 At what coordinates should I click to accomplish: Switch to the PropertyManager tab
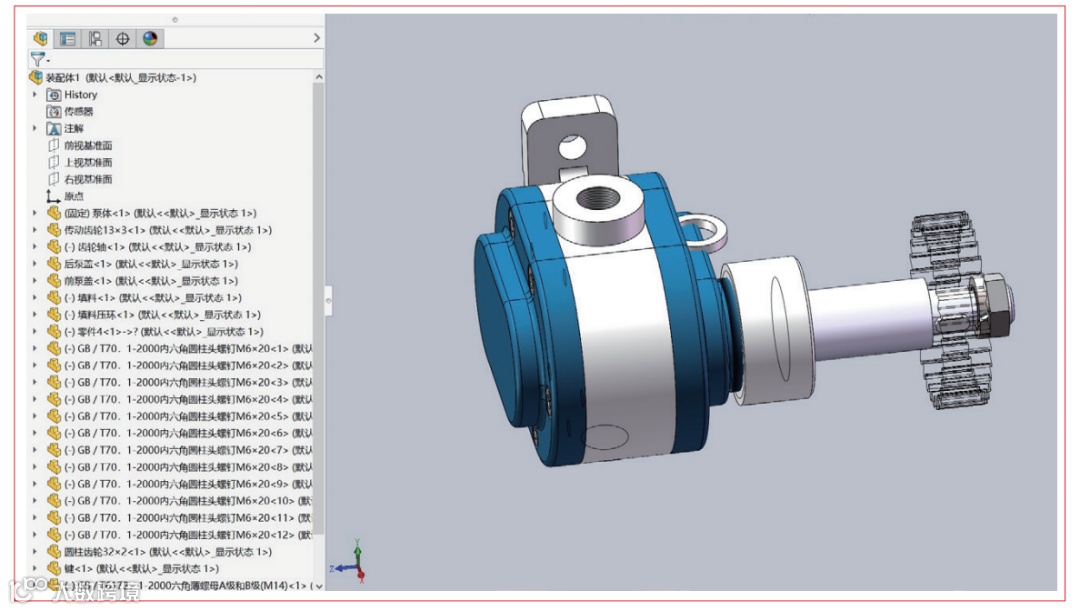point(68,39)
